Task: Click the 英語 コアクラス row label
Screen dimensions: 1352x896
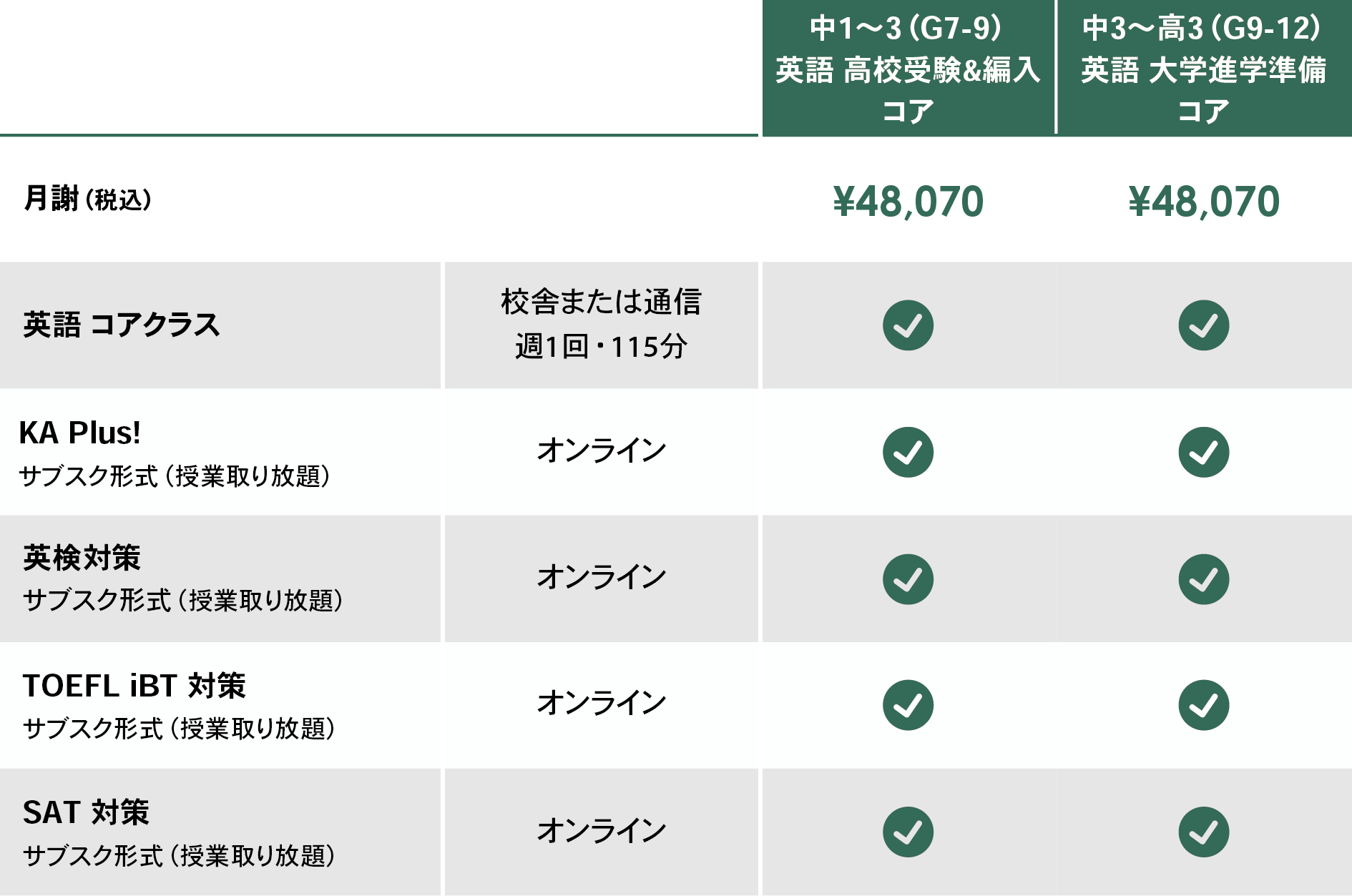Action: (121, 325)
